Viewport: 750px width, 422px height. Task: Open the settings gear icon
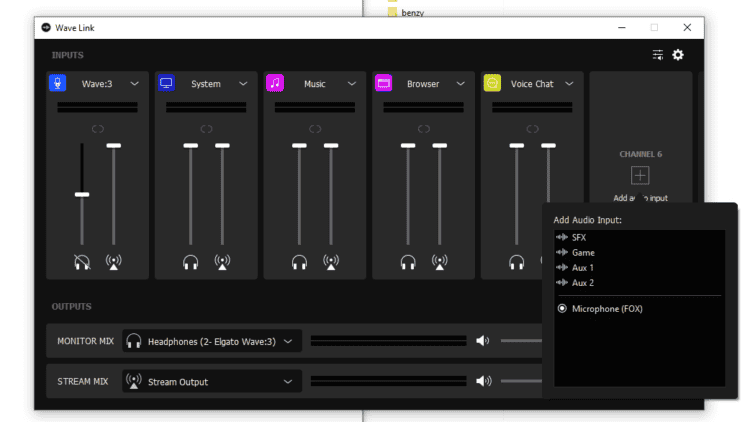point(678,55)
